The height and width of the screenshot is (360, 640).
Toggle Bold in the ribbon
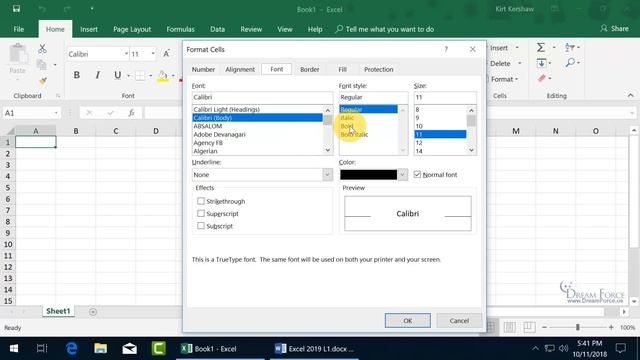pyautogui.click(x=77, y=75)
